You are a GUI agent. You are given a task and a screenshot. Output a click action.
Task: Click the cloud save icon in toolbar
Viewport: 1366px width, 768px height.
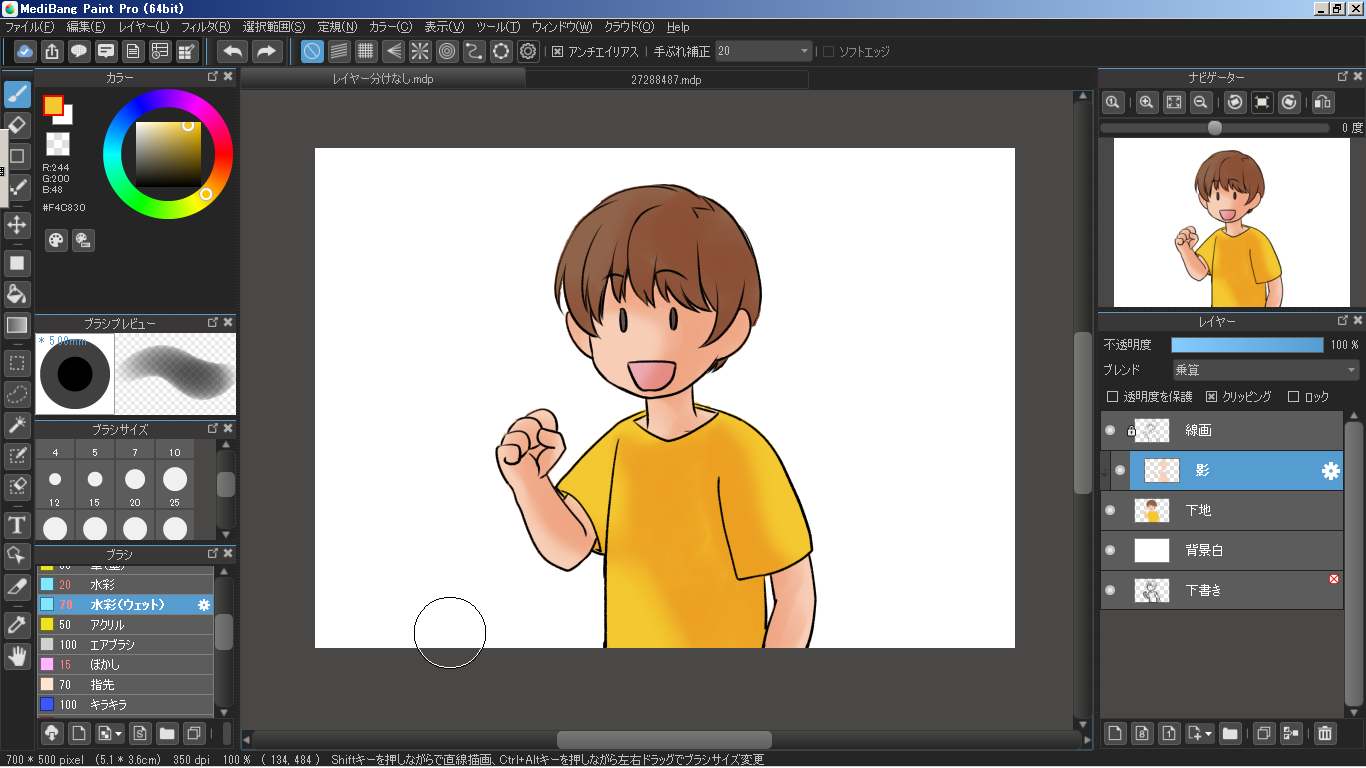click(x=25, y=51)
